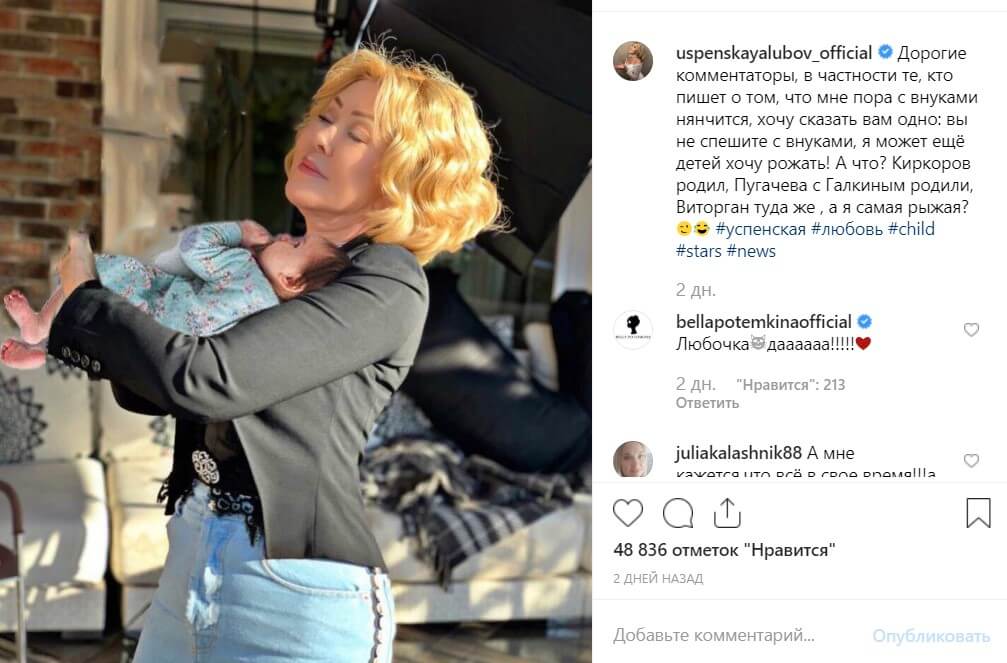The image size is (1007, 663).
Task: Open the #любовь hashtag
Action: 847,229
